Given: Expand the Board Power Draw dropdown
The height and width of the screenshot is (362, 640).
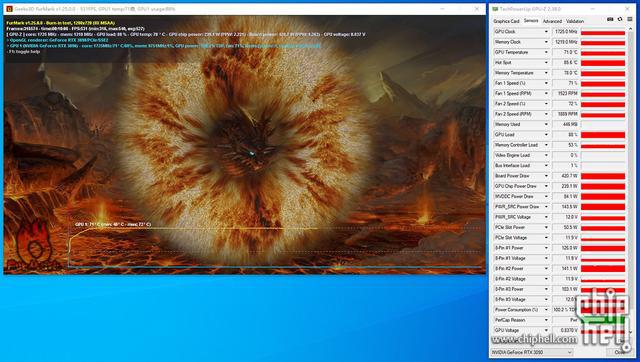Looking at the screenshot, I should pyautogui.click(x=546, y=176).
